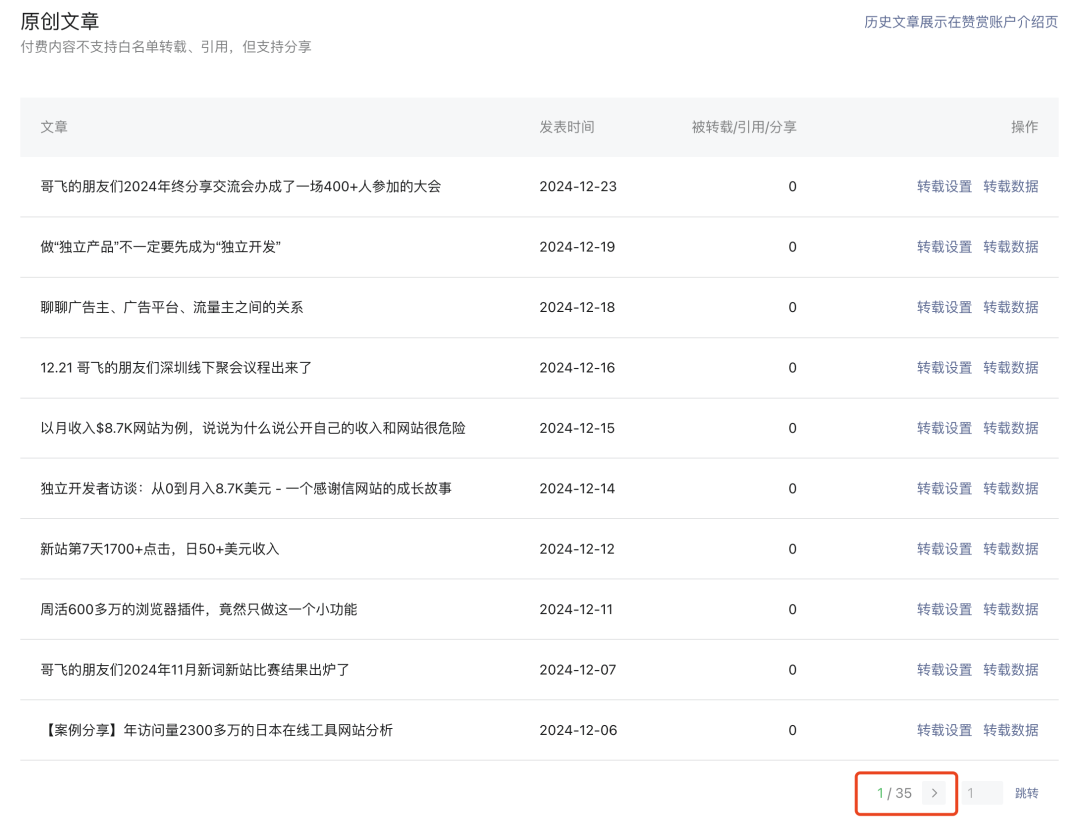1080x833 pixels.
Task: Click the page number jump input field
Action: click(x=982, y=793)
